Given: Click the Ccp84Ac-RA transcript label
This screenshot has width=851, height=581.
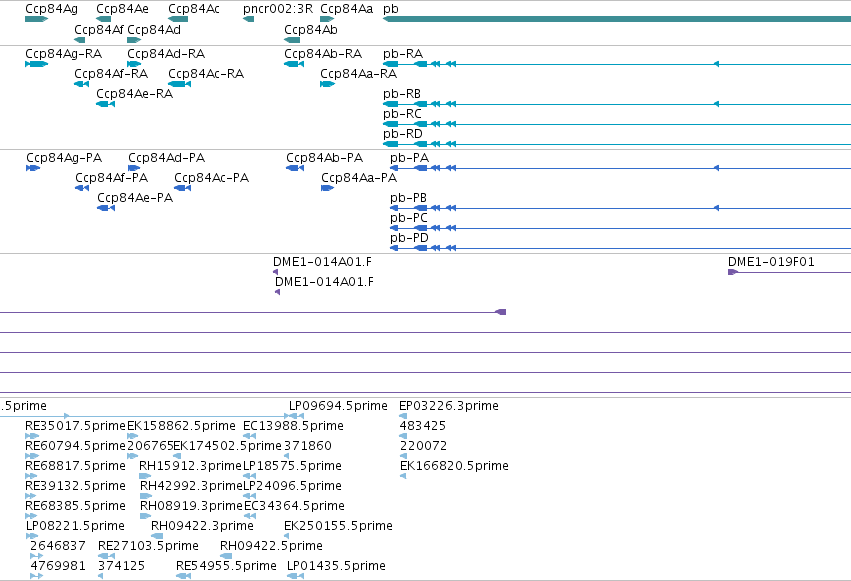Looking at the screenshot, I should (x=206, y=74).
